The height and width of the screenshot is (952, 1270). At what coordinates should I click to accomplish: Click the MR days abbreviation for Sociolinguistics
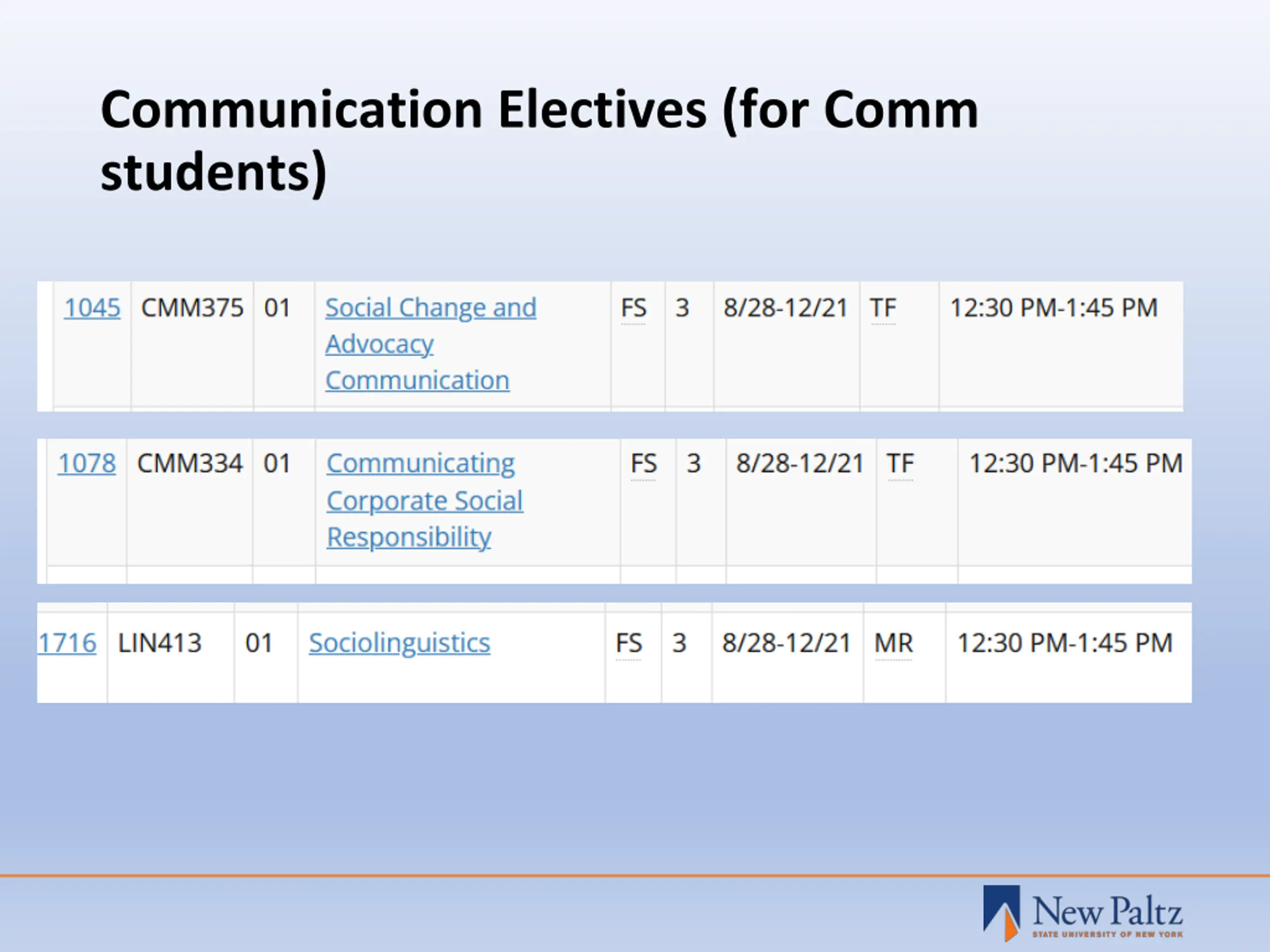894,644
